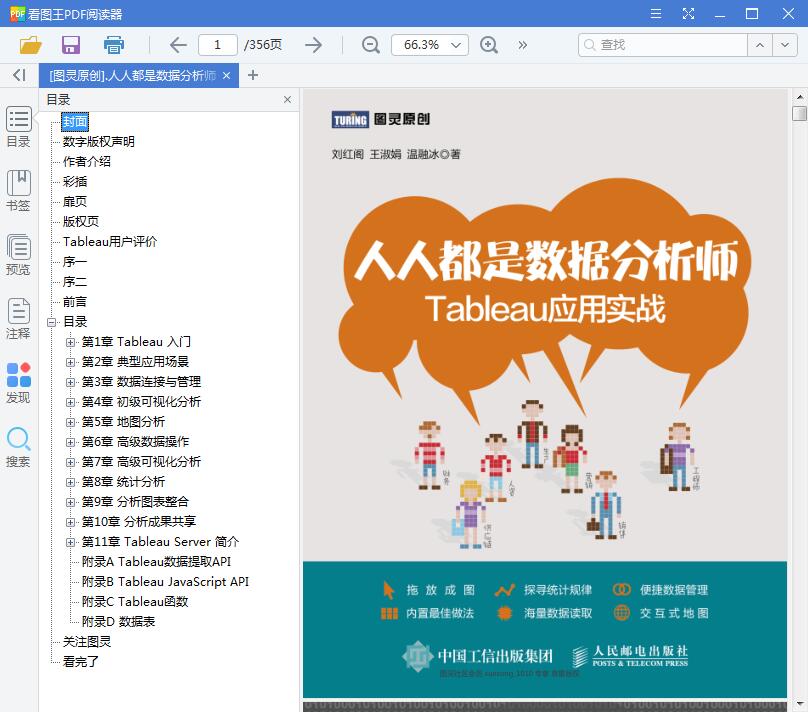Open the 书签 bookmarks panel
Viewport: 808px width, 712px height.
coord(19,191)
